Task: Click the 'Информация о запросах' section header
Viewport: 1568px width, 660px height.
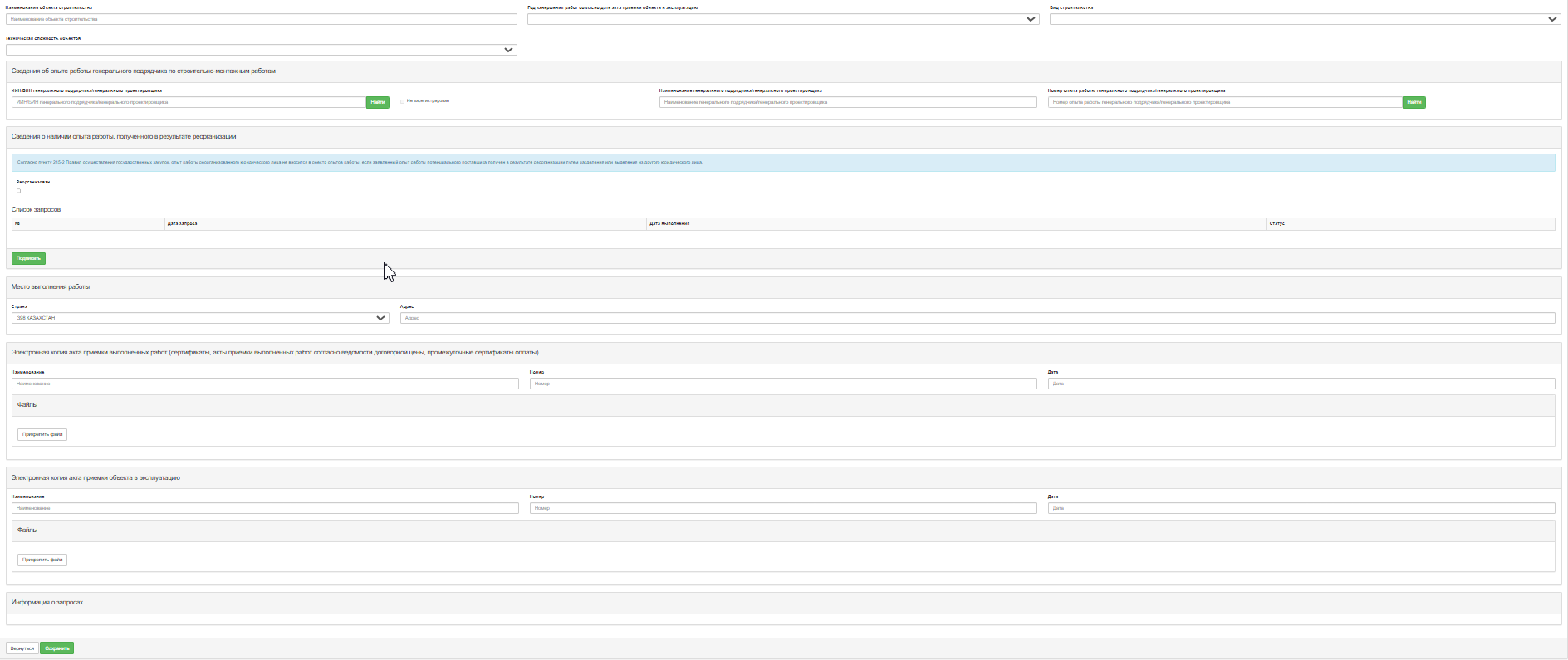Action: tap(783, 603)
